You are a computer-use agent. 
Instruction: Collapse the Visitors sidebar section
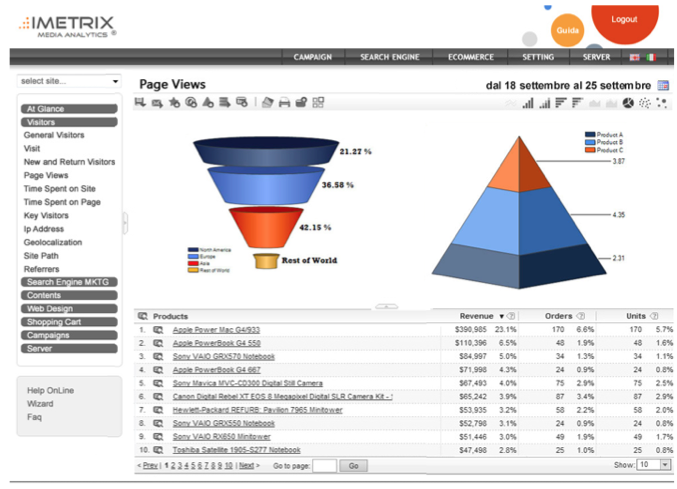pos(69,122)
